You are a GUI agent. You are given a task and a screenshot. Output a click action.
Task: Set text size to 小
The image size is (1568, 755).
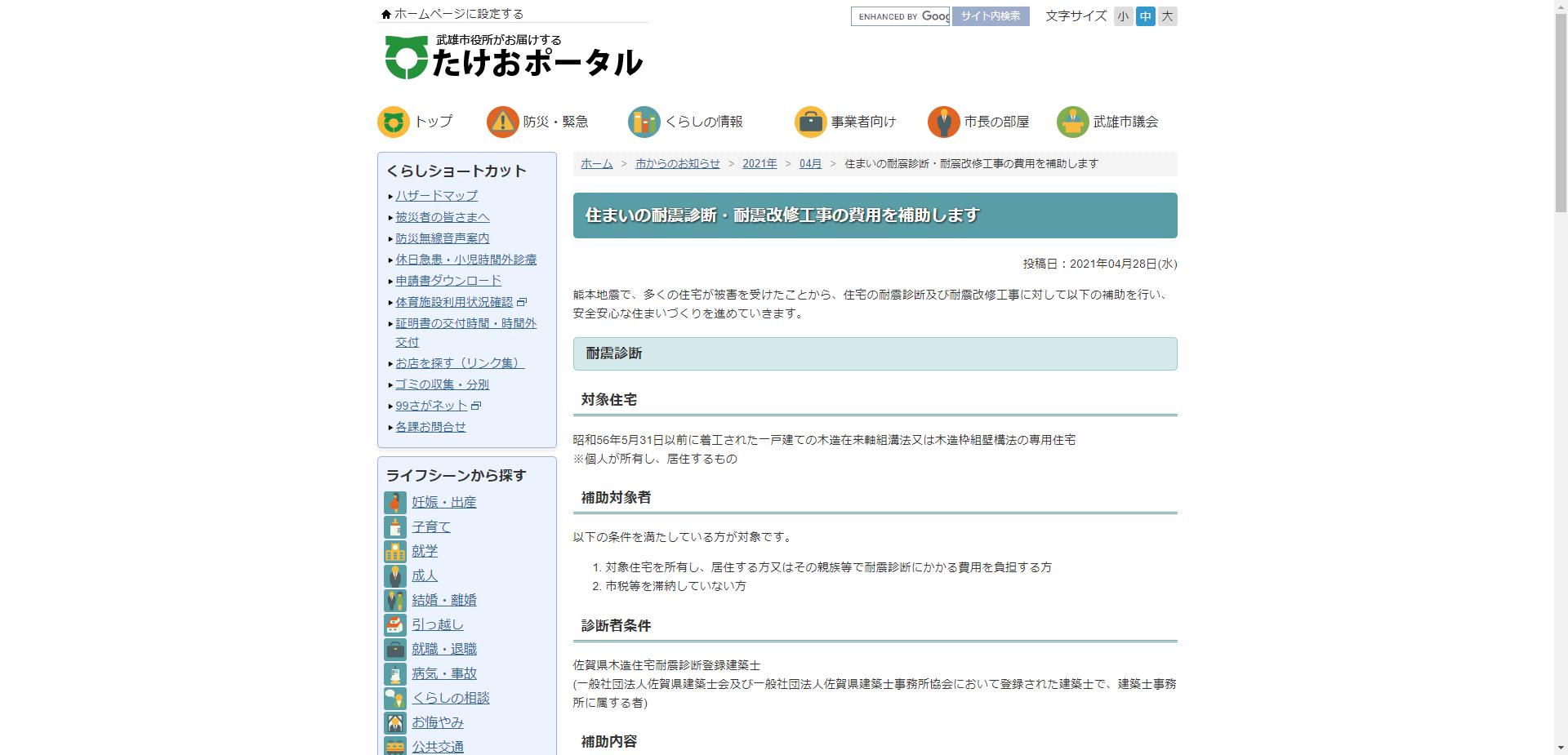[1123, 16]
